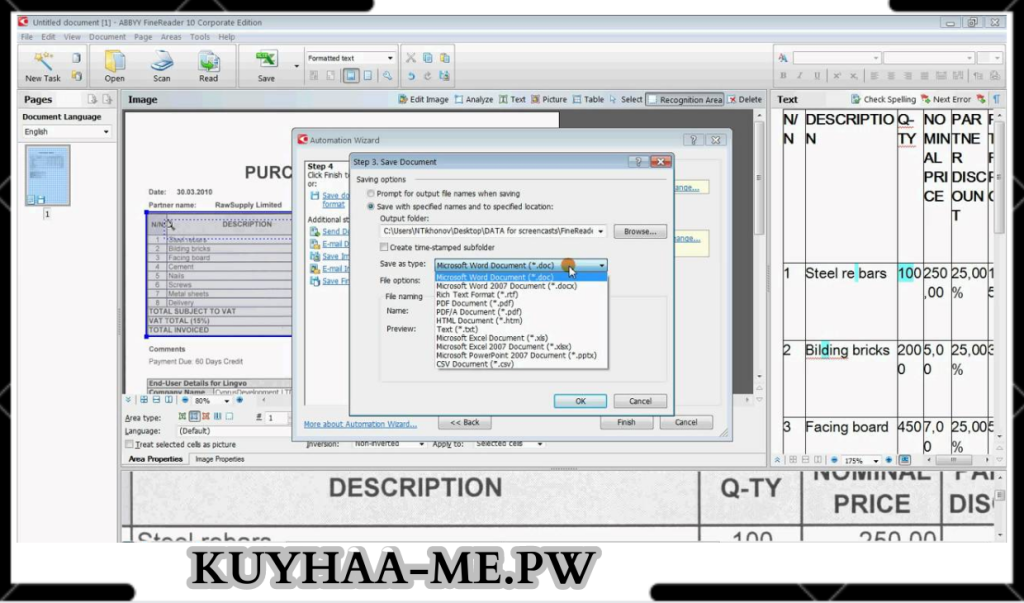Switch to Image Properties tab
This screenshot has width=1024, height=603.
coord(219,459)
